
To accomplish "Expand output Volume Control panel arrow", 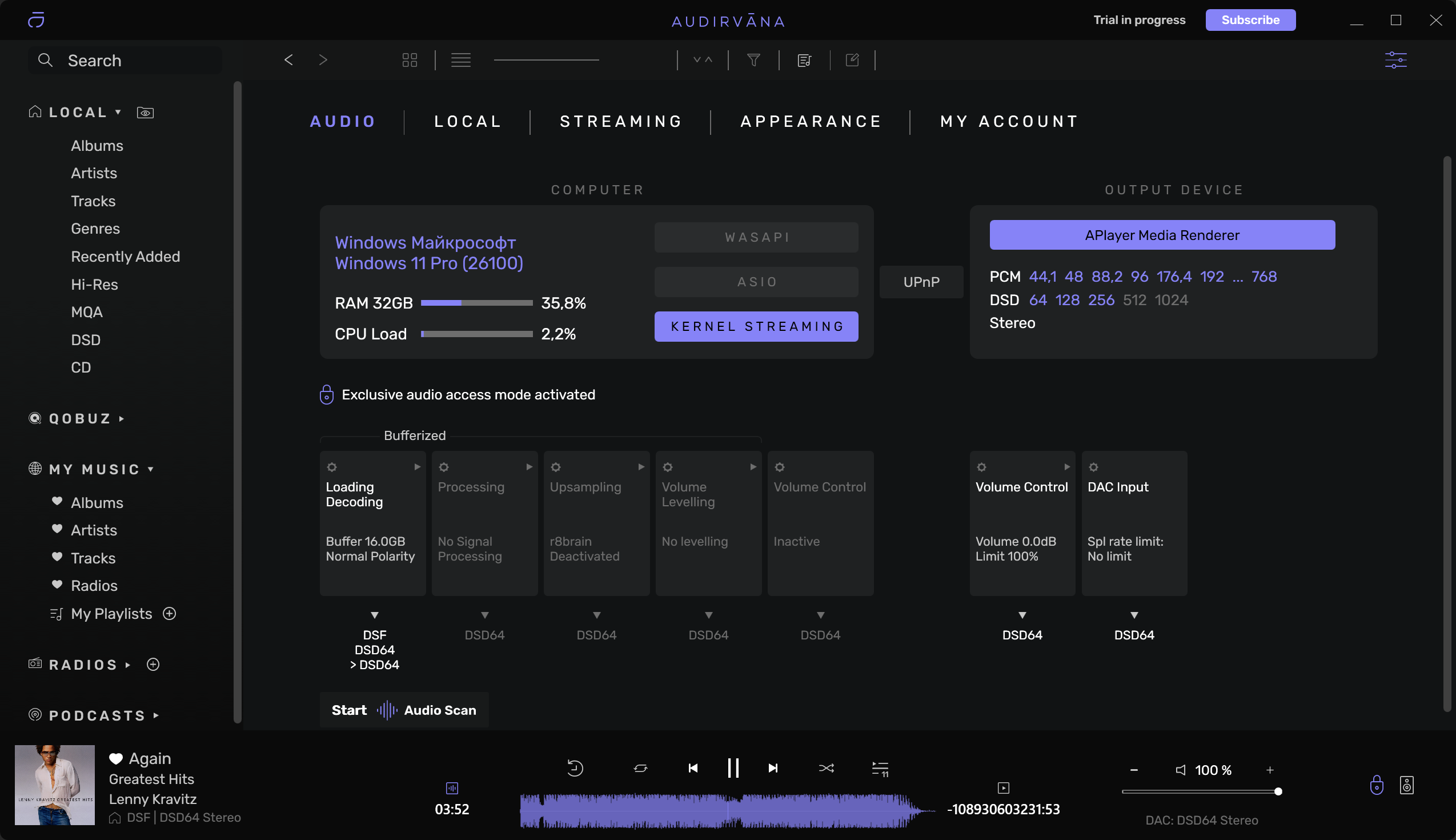I will (1067, 467).
